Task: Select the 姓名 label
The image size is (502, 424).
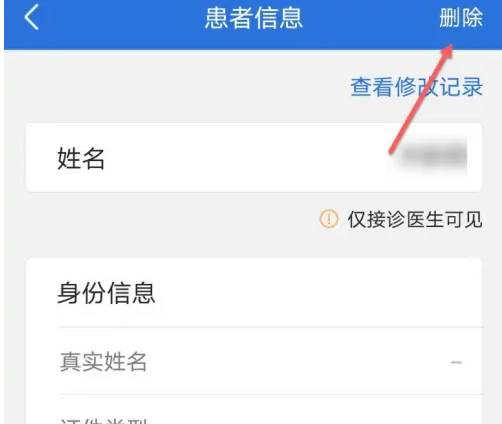Action: click(x=81, y=158)
